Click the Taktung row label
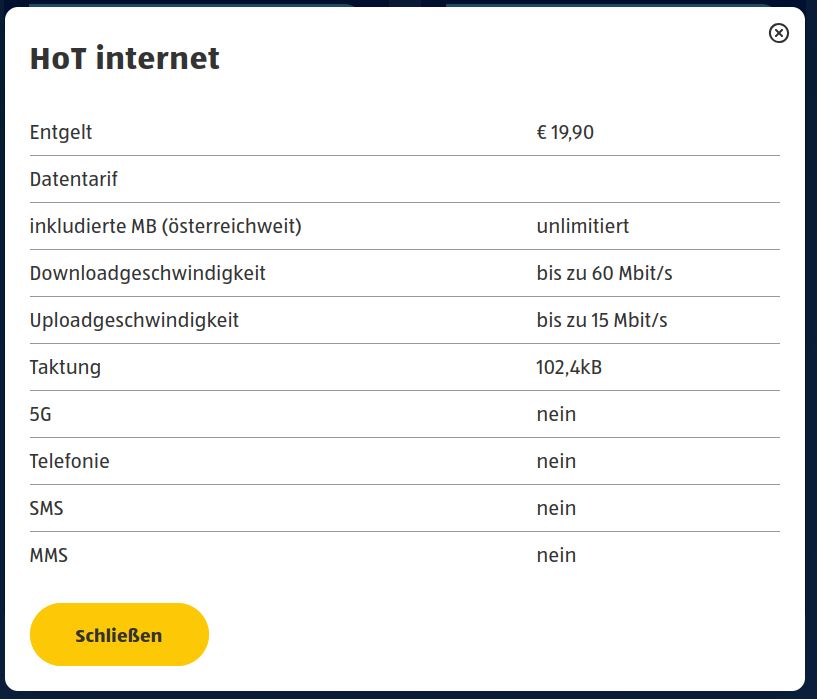817x699 pixels. 65,367
